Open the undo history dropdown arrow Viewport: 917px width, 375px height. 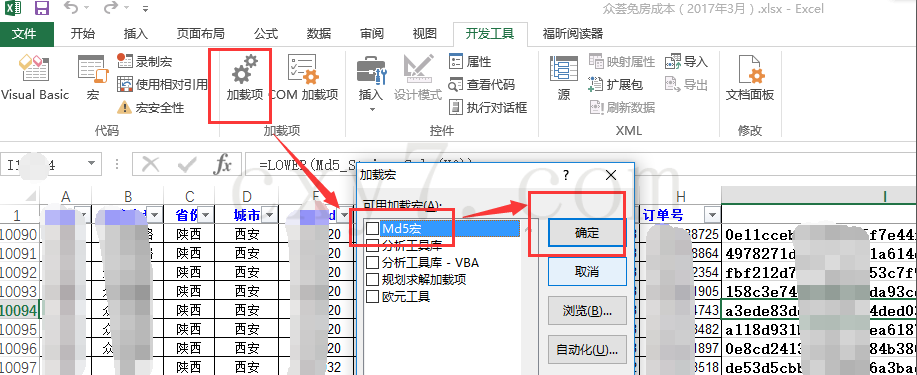(86, 8)
